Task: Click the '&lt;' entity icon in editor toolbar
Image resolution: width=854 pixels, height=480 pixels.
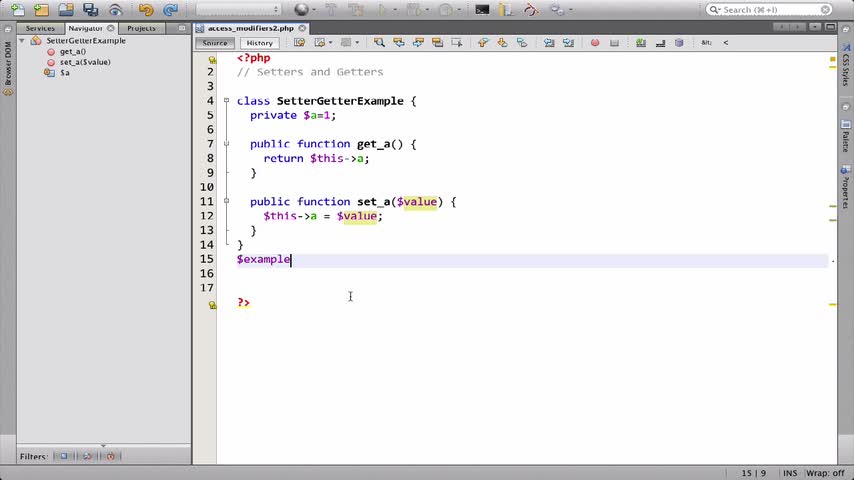Action: click(706, 42)
